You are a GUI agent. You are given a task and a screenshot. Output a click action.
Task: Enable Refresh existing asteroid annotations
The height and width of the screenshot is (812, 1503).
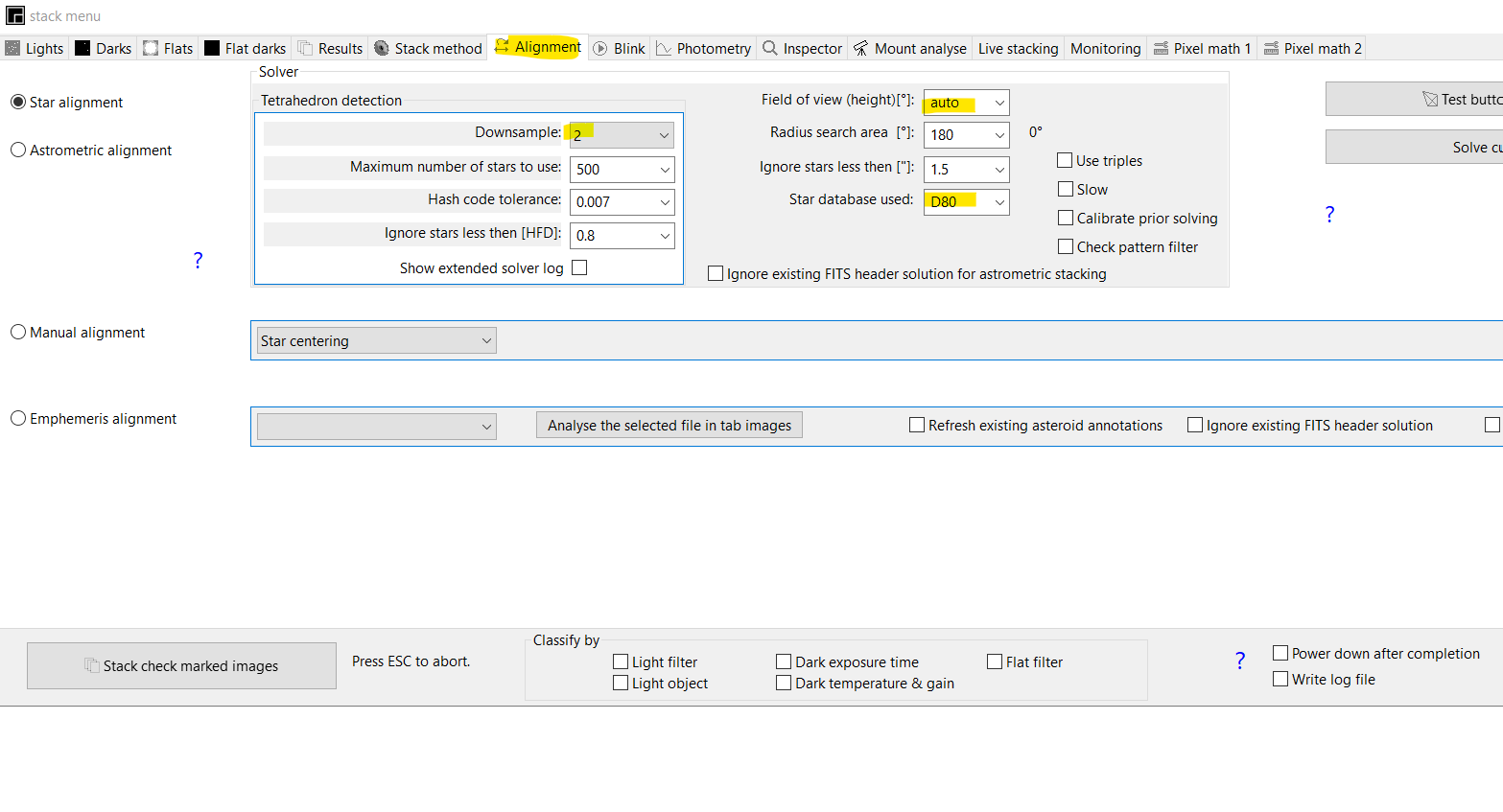[x=917, y=425]
